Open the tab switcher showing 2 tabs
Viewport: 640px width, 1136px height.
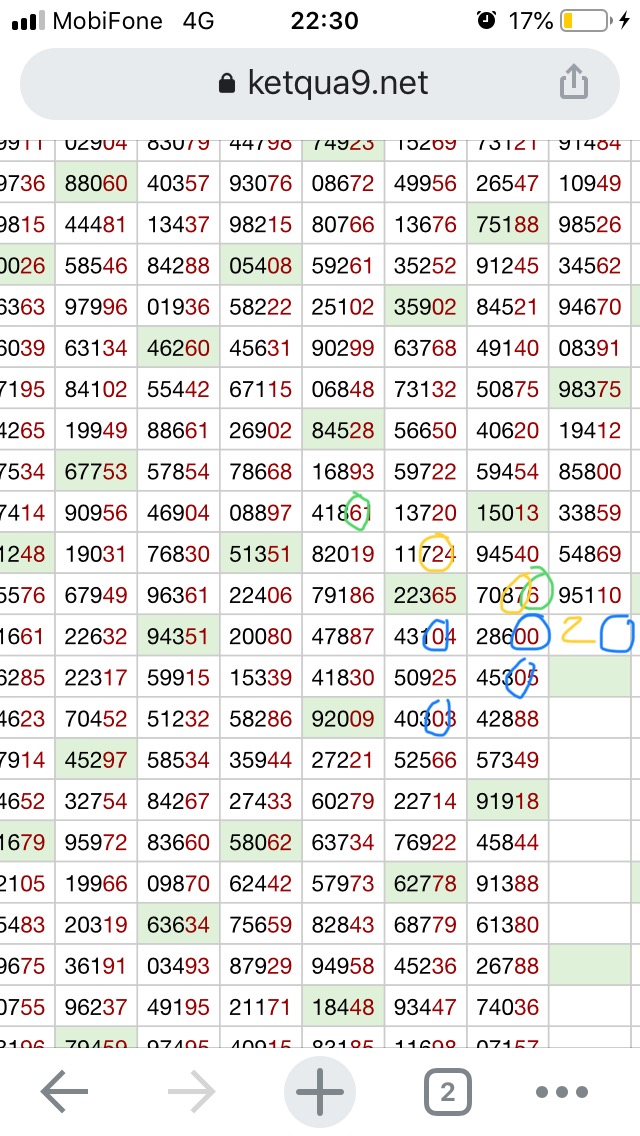pos(447,1094)
